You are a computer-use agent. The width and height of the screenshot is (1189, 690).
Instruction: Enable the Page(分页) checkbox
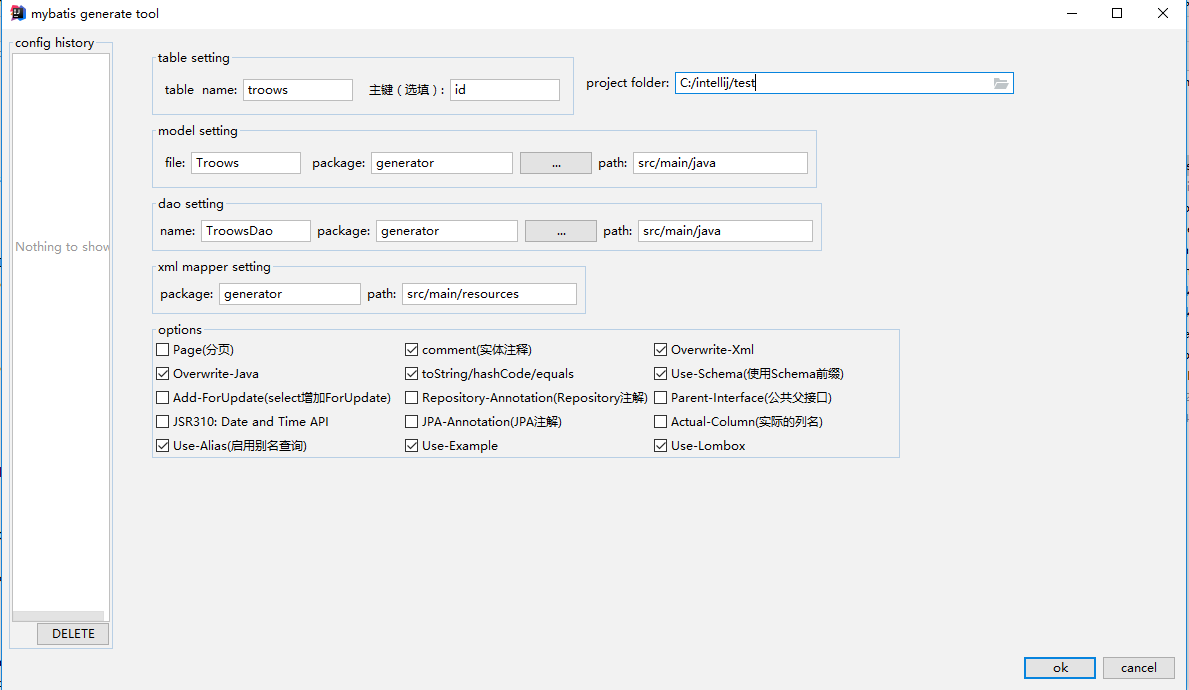[163, 350]
